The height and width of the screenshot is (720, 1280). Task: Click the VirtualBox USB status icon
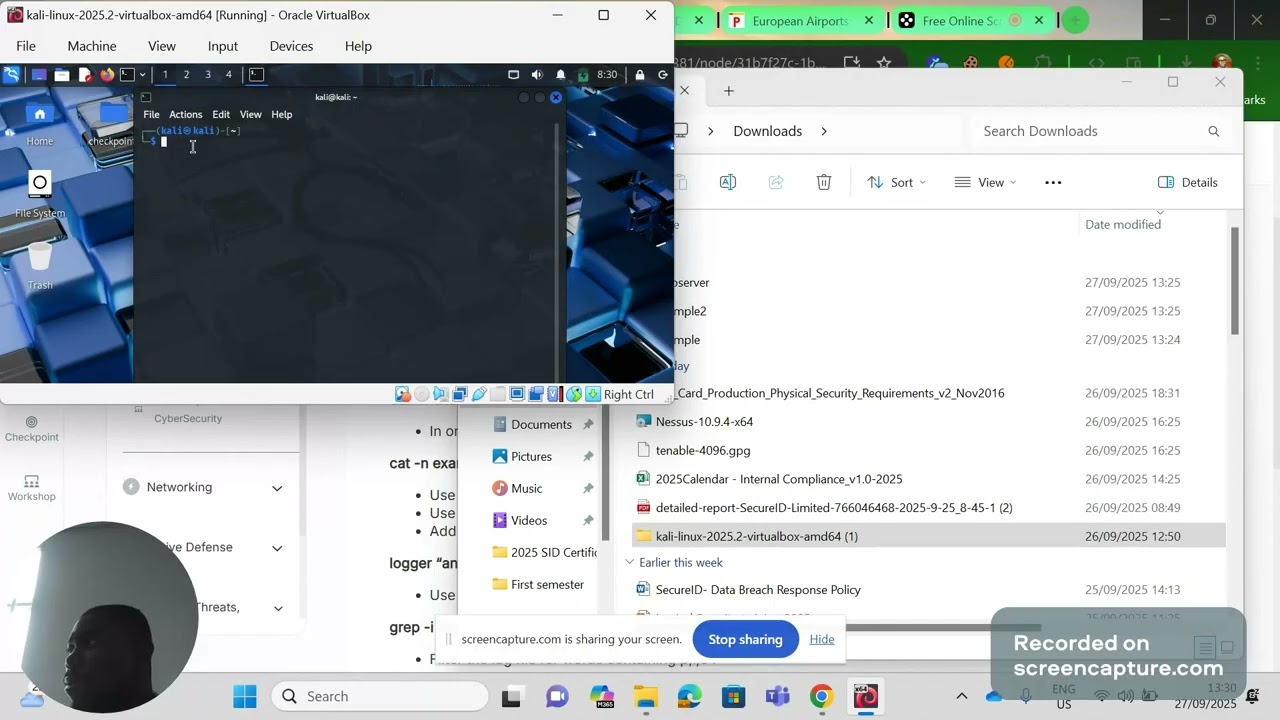[479, 394]
